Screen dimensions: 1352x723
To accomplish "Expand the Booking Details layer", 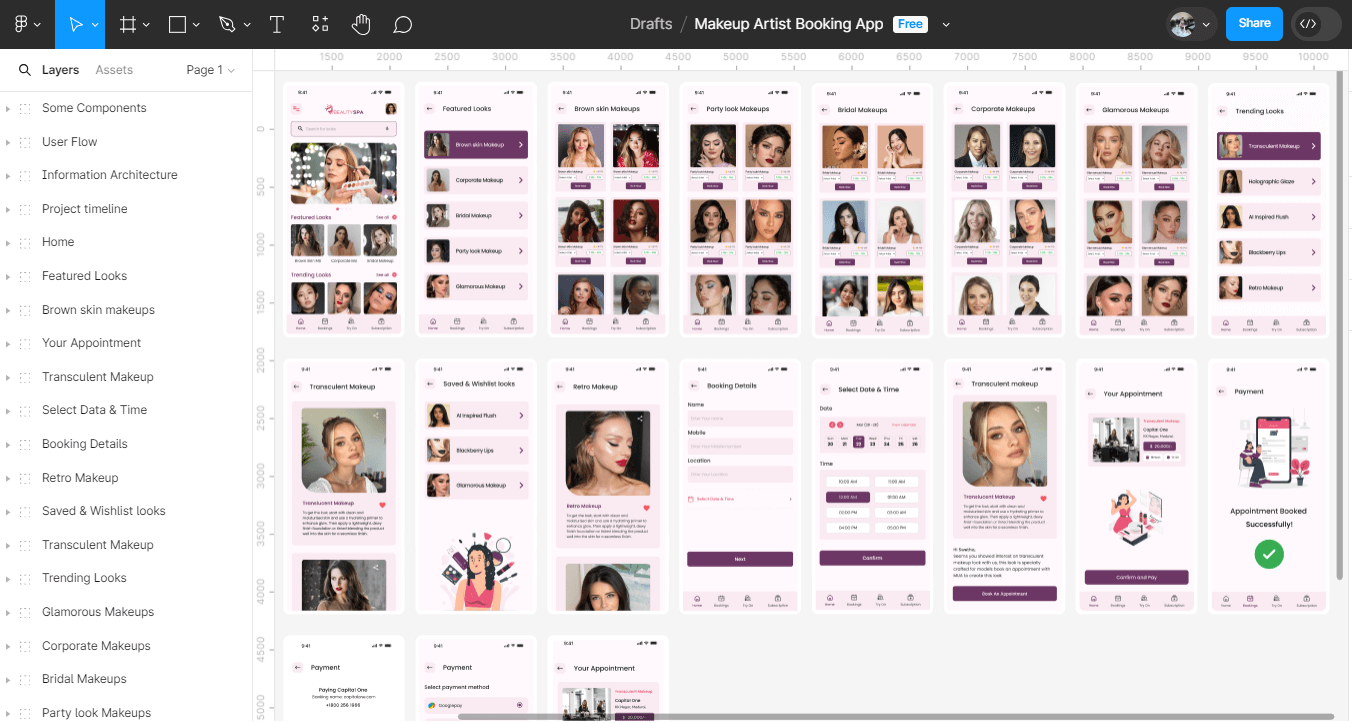I will click(8, 444).
